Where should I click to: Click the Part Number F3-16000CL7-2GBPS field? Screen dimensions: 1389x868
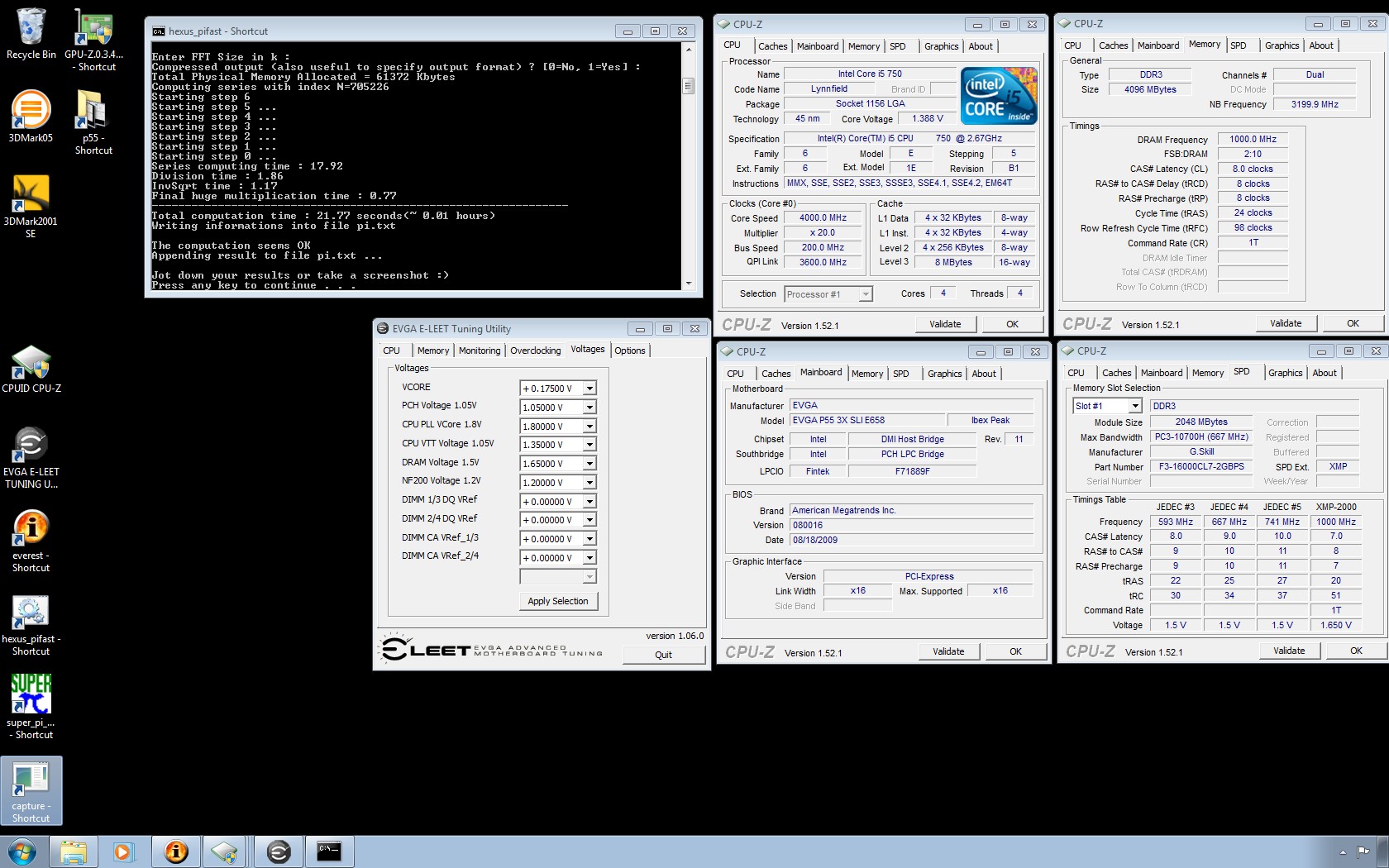pyautogui.click(x=1201, y=467)
